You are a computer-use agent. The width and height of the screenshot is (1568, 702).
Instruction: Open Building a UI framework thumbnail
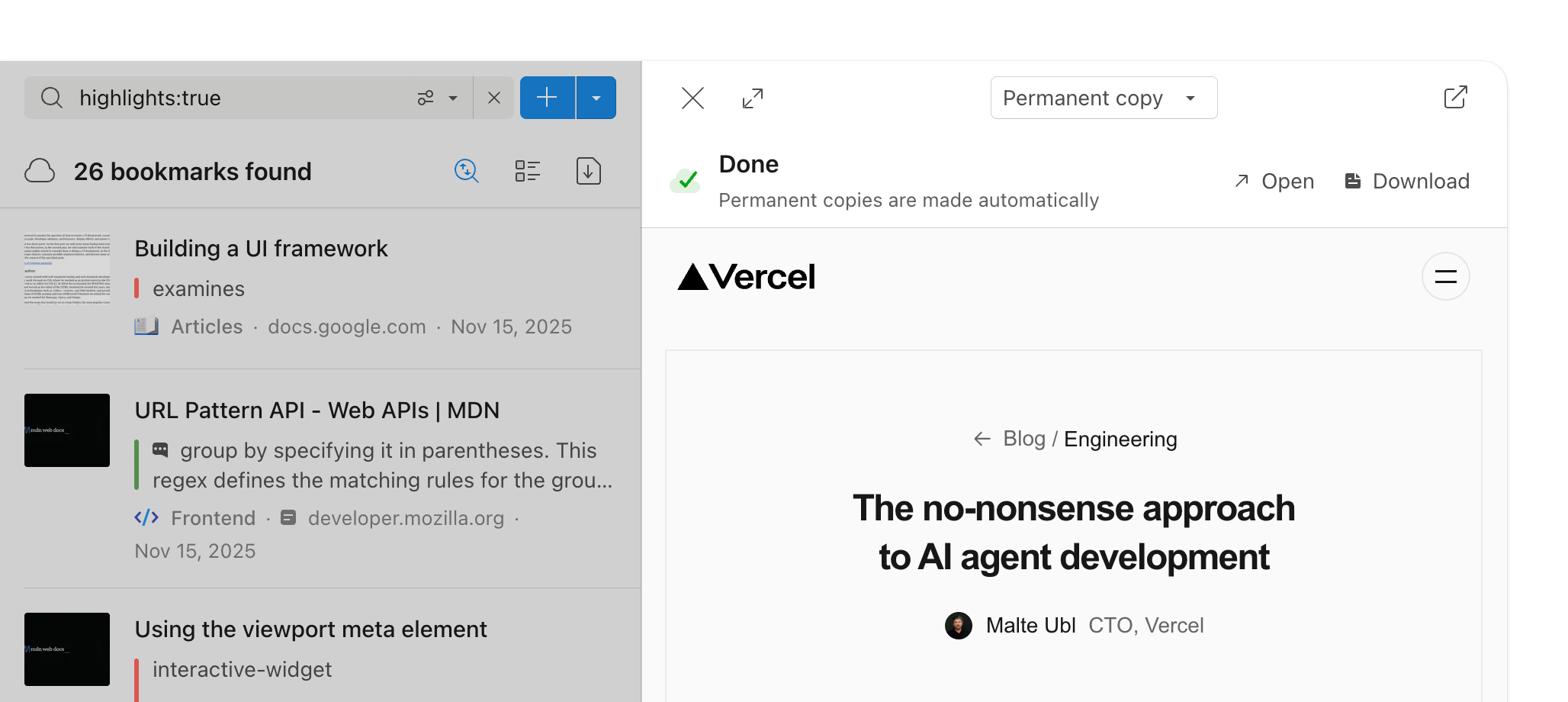point(67,269)
